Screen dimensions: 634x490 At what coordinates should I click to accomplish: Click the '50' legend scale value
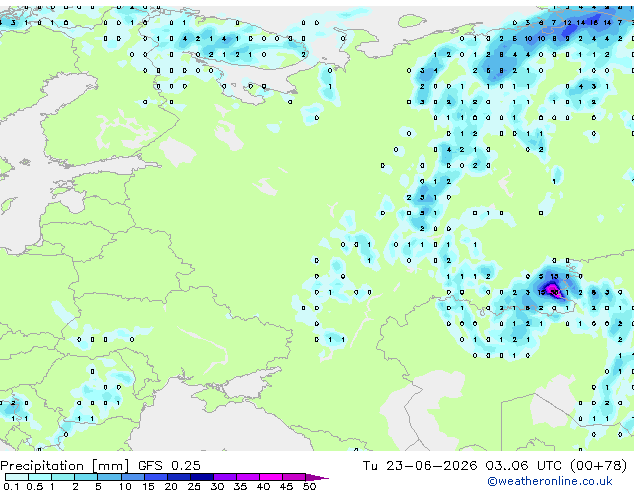click(309, 486)
